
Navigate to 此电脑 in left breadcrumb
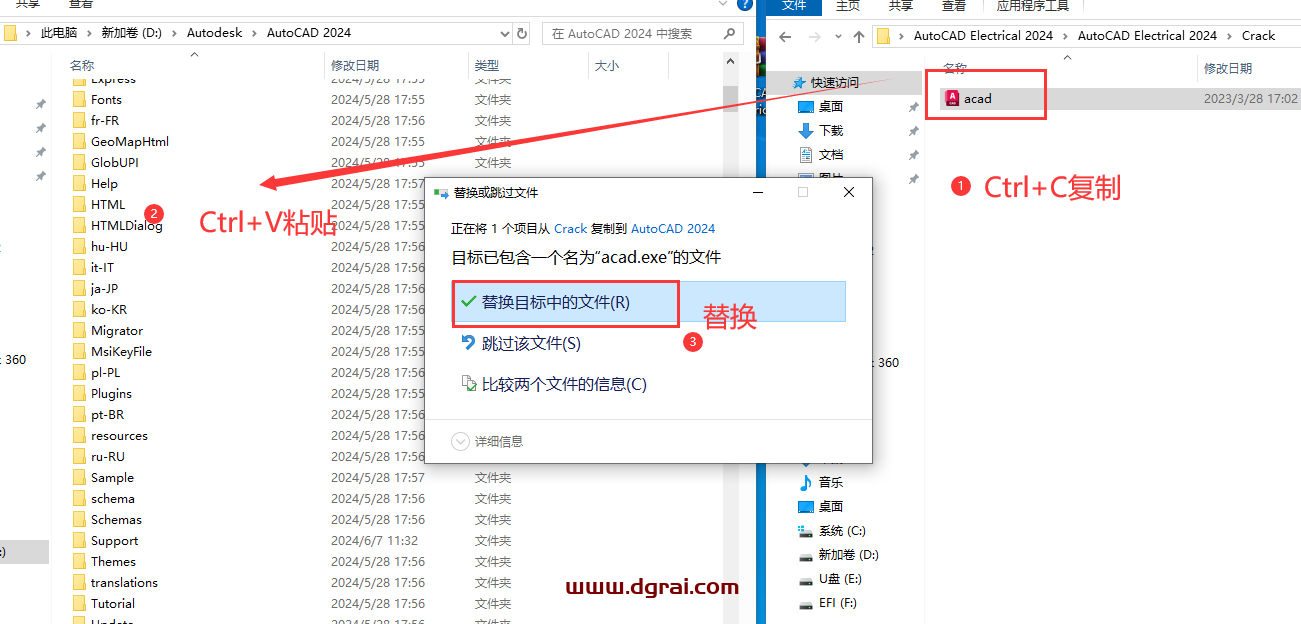pos(57,33)
